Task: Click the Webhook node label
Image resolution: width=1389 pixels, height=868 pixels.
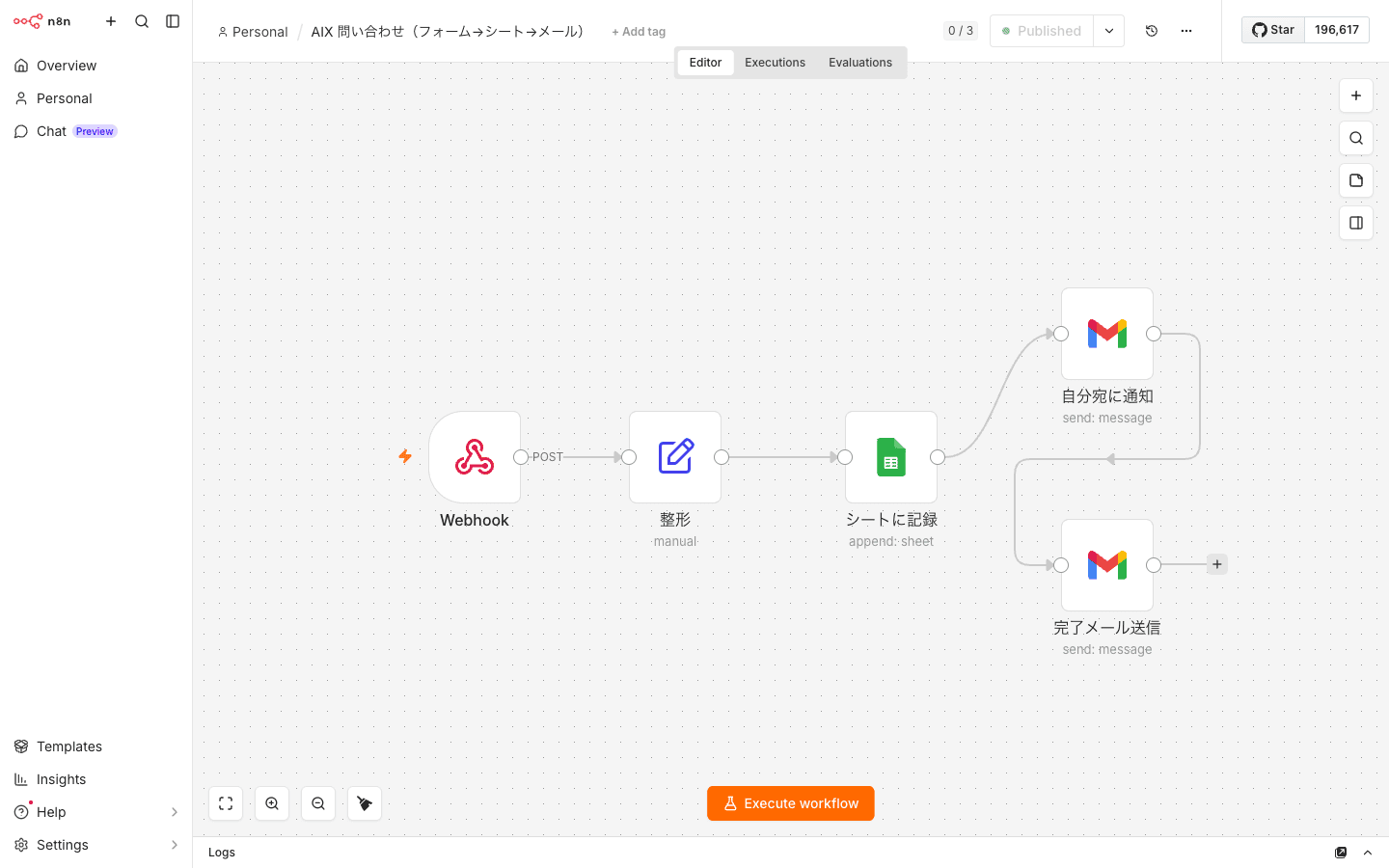Action: pos(475,520)
